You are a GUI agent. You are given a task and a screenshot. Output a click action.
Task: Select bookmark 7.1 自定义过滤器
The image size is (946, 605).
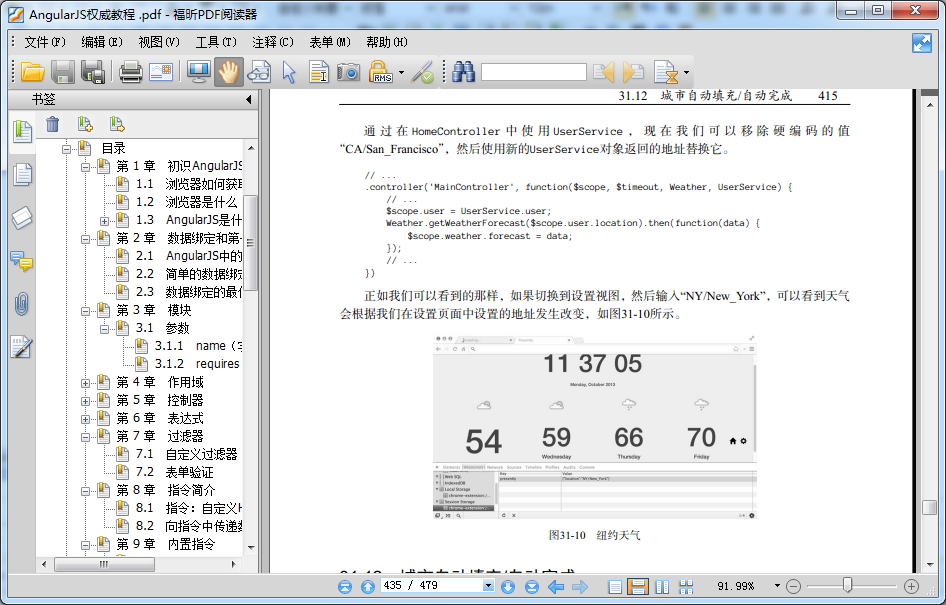pos(186,454)
